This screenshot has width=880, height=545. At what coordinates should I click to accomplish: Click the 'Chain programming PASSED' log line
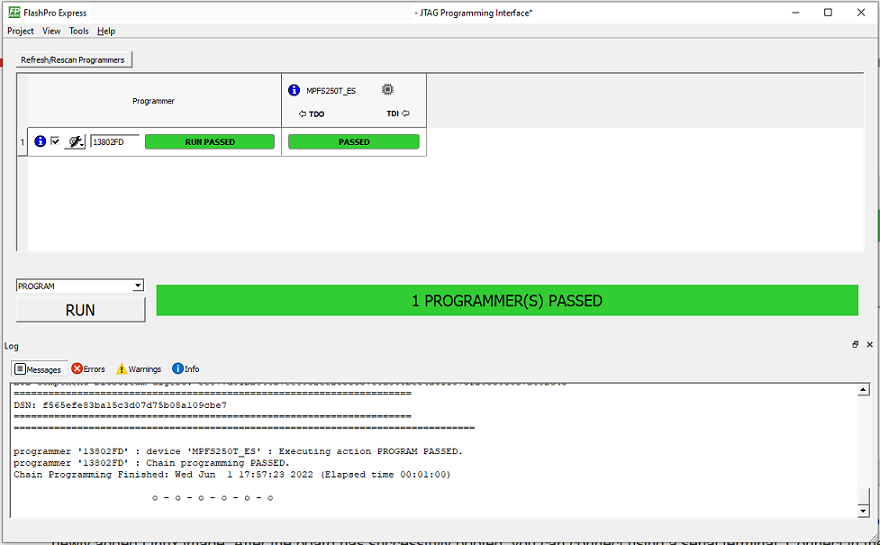[152, 463]
